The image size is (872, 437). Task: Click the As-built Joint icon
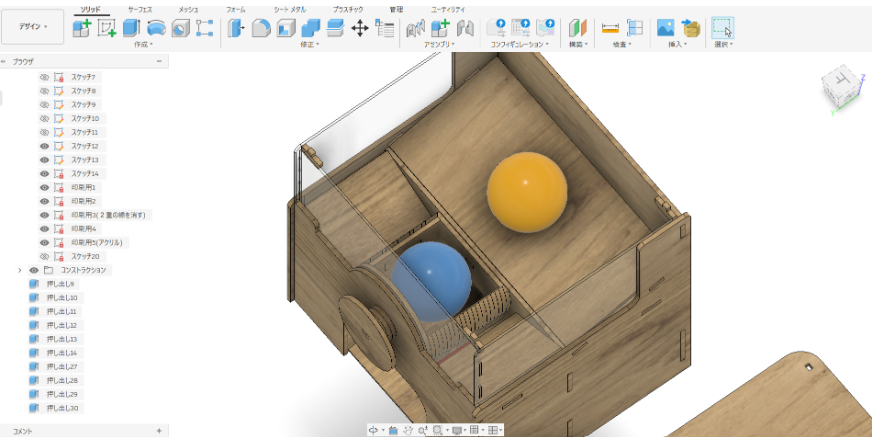click(x=465, y=28)
